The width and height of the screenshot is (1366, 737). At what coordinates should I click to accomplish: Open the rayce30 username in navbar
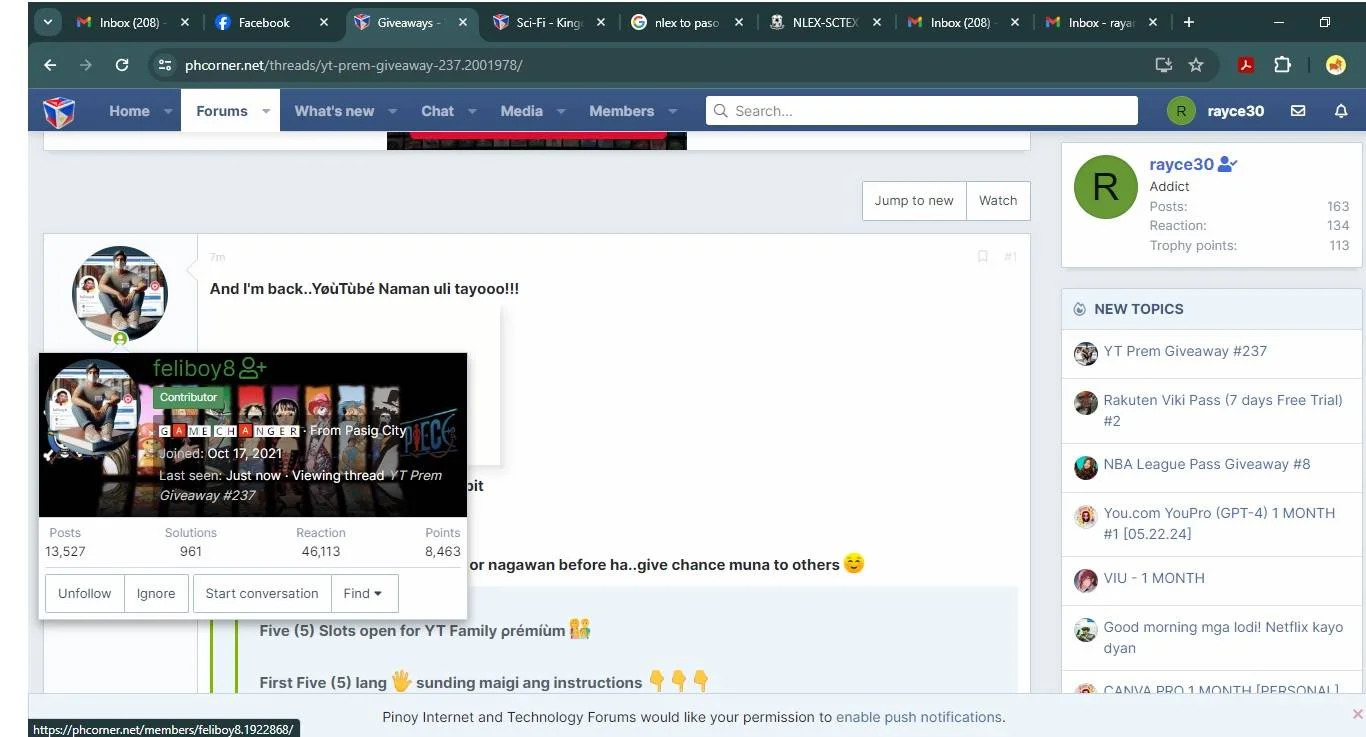point(1236,111)
